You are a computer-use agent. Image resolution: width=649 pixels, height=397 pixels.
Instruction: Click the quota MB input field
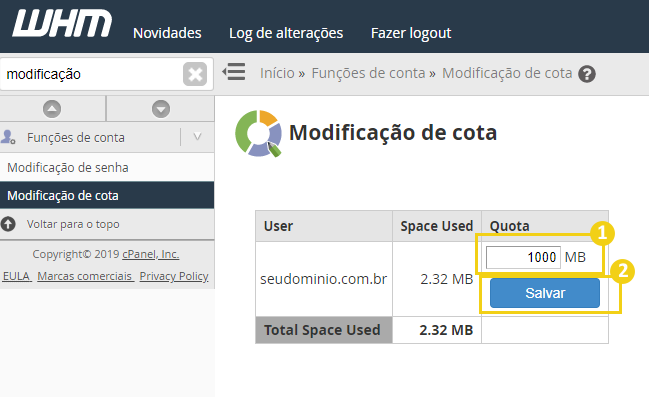pyautogui.click(x=523, y=257)
